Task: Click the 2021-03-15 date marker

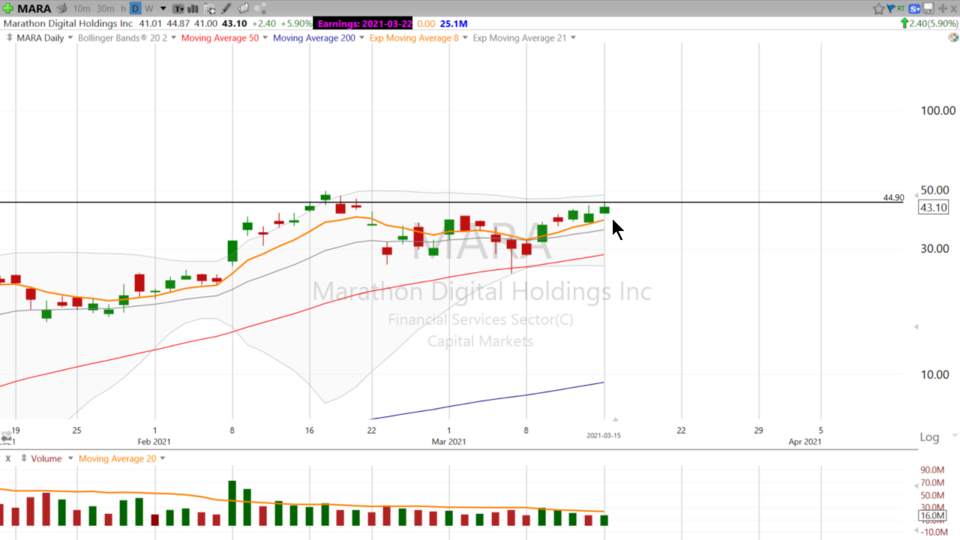Action: click(x=604, y=436)
